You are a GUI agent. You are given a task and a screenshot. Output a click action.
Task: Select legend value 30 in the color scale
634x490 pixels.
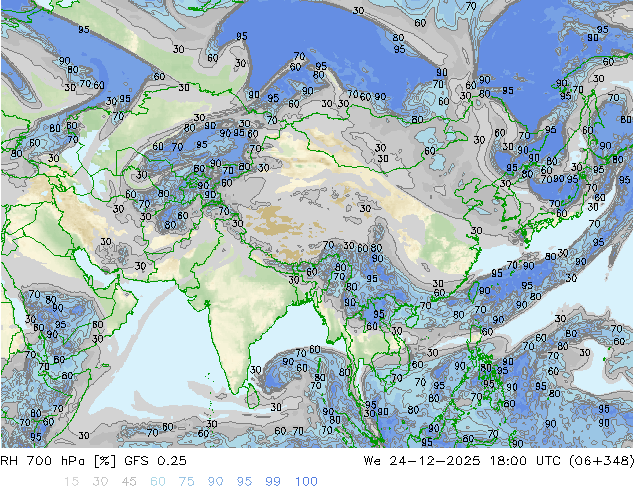click(x=100, y=482)
